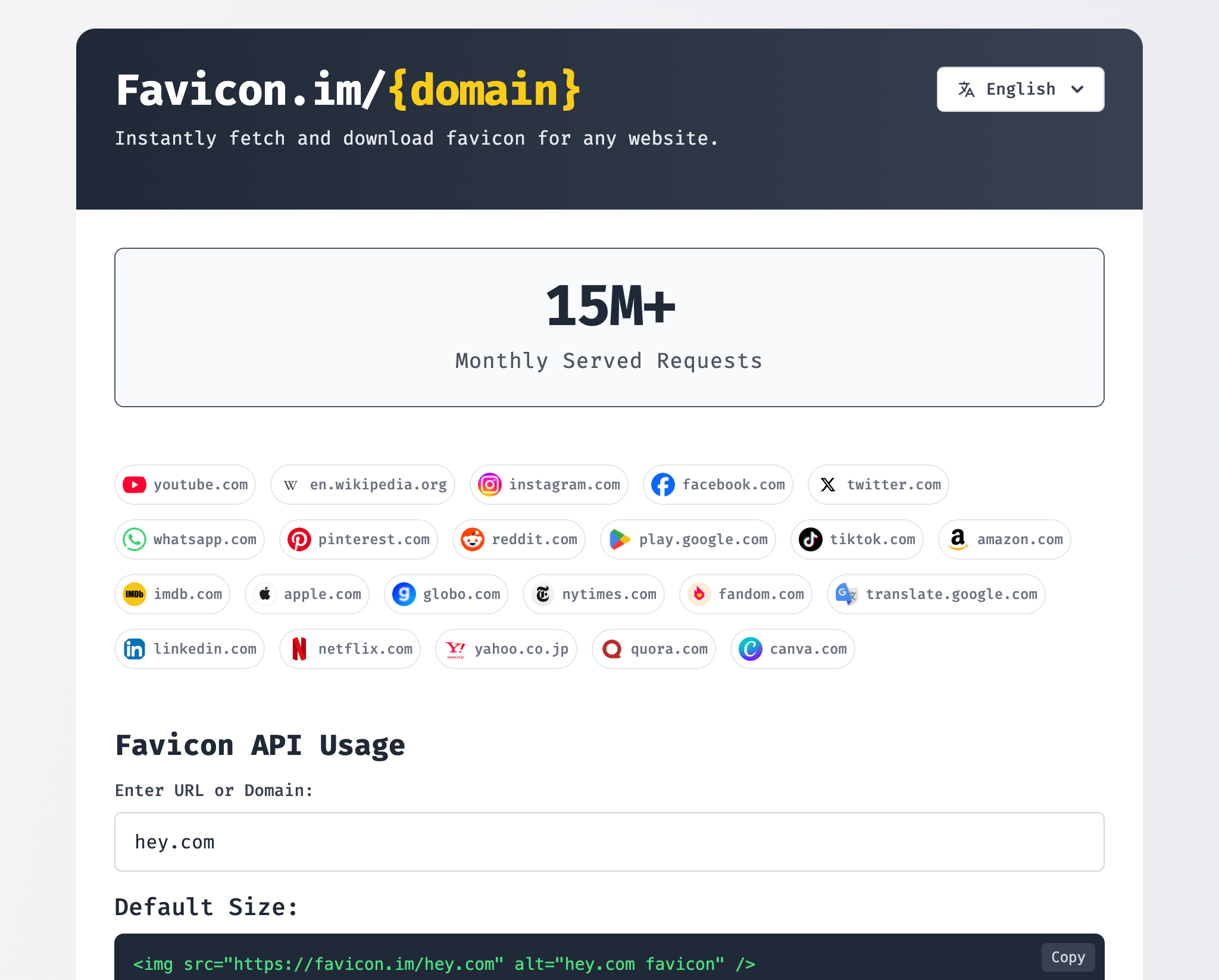1219x980 pixels.
Task: Select the canva.com domain chip
Action: click(x=792, y=649)
